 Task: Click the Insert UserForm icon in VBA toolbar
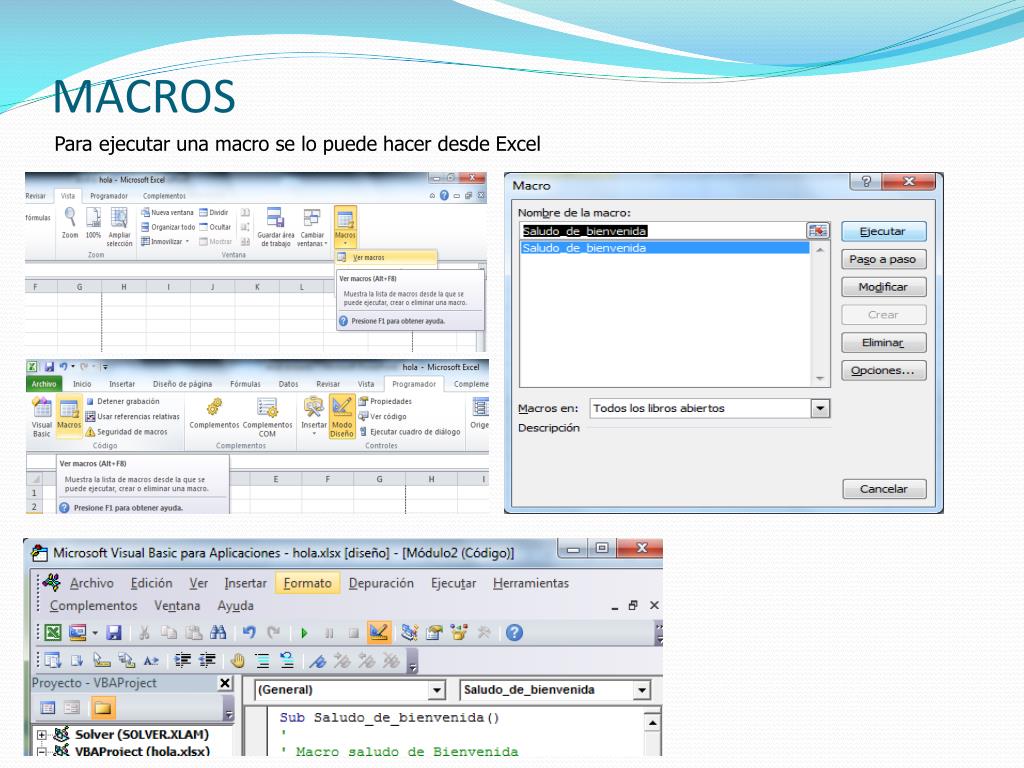coord(78,632)
